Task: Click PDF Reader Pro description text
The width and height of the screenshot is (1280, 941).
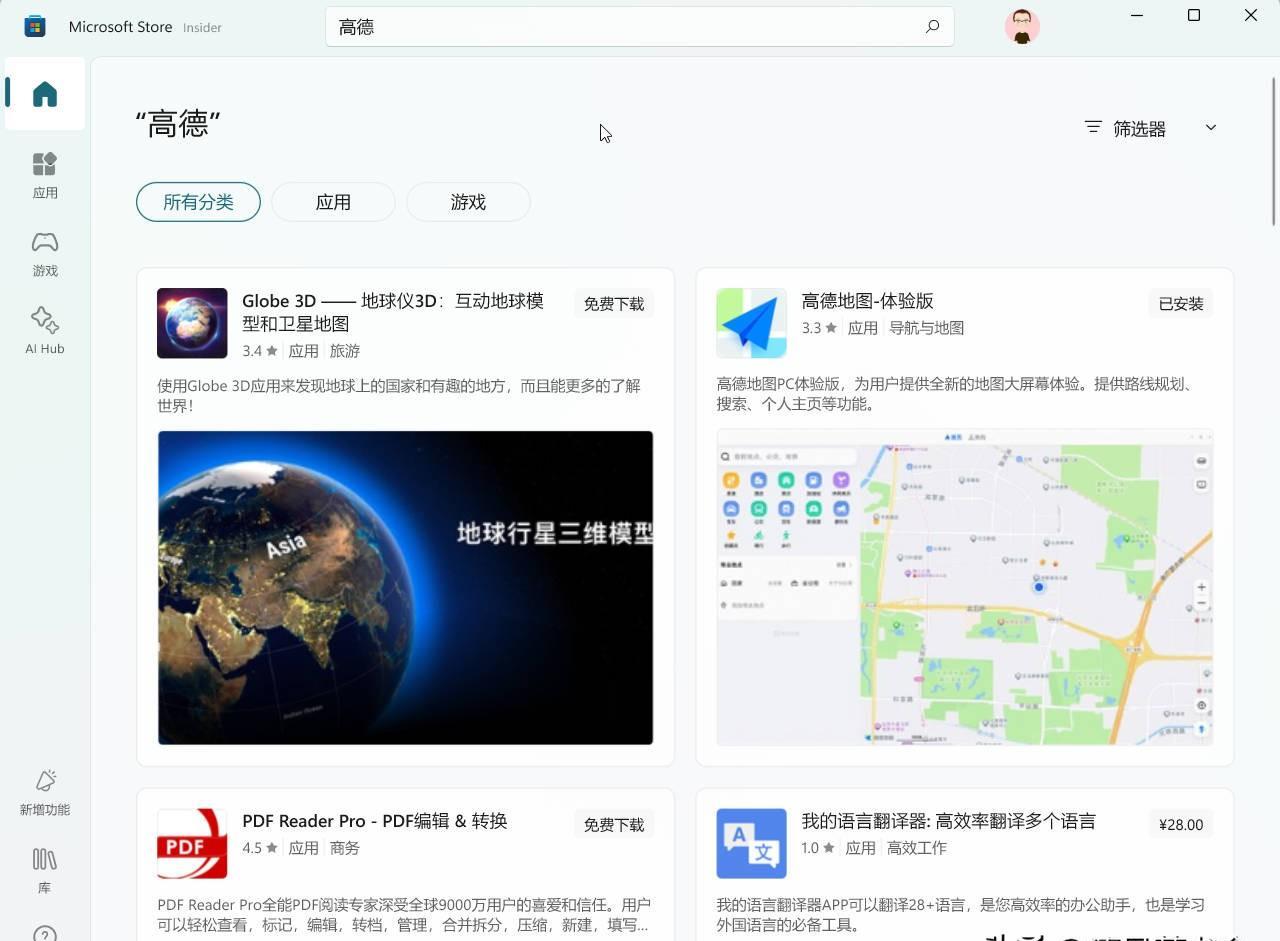Action: coord(403,915)
